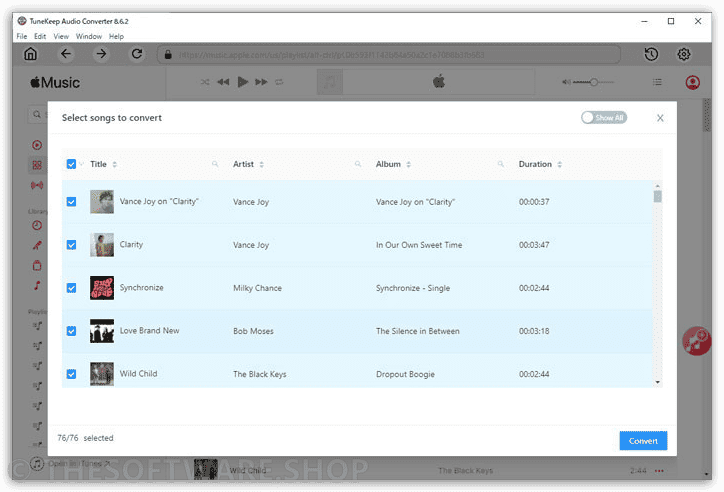Sort the list by Title
The image size is (724, 492).
(115, 164)
